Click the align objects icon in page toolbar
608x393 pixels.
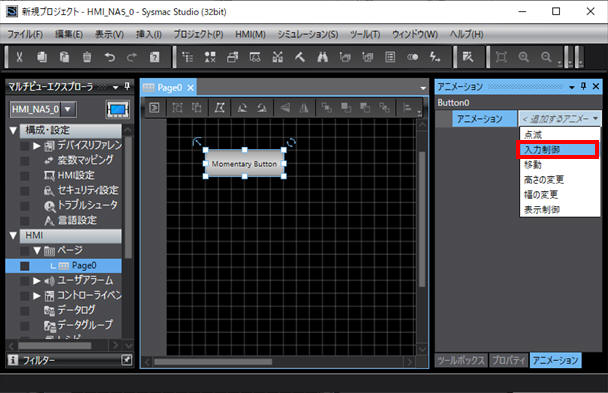pyautogui.click(x=407, y=107)
